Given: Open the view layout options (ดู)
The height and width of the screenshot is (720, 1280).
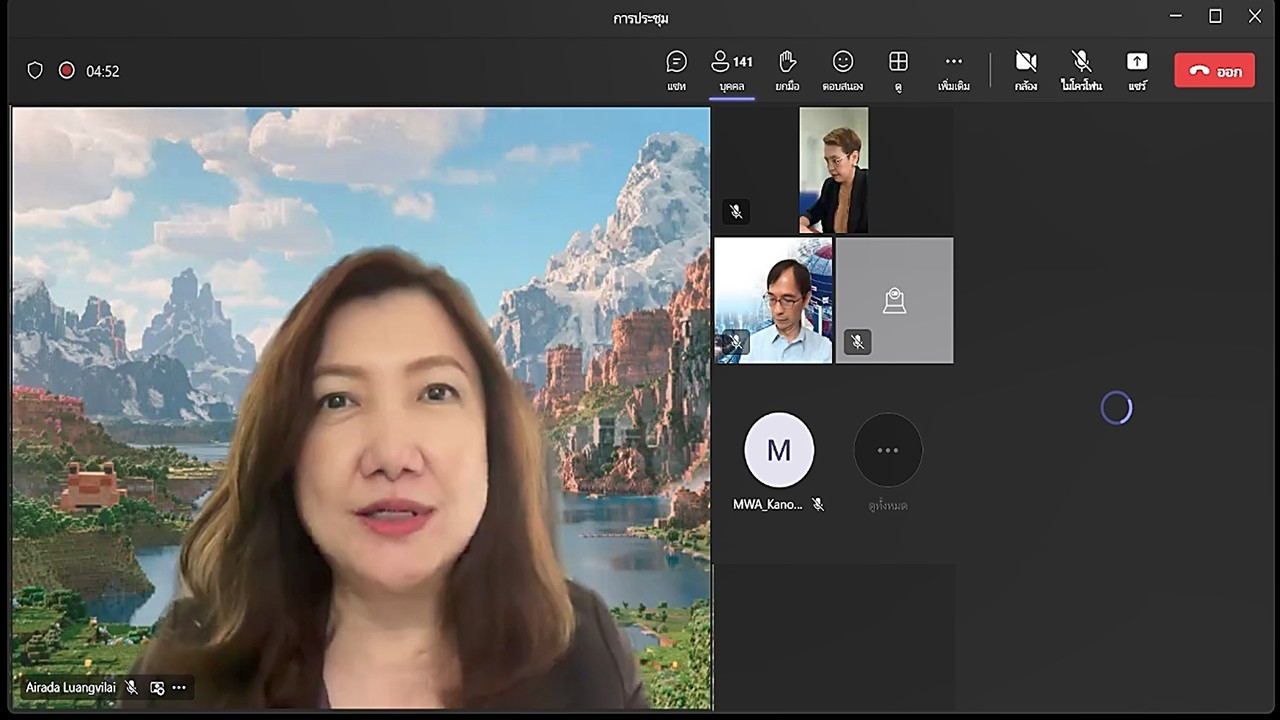Looking at the screenshot, I should (898, 70).
